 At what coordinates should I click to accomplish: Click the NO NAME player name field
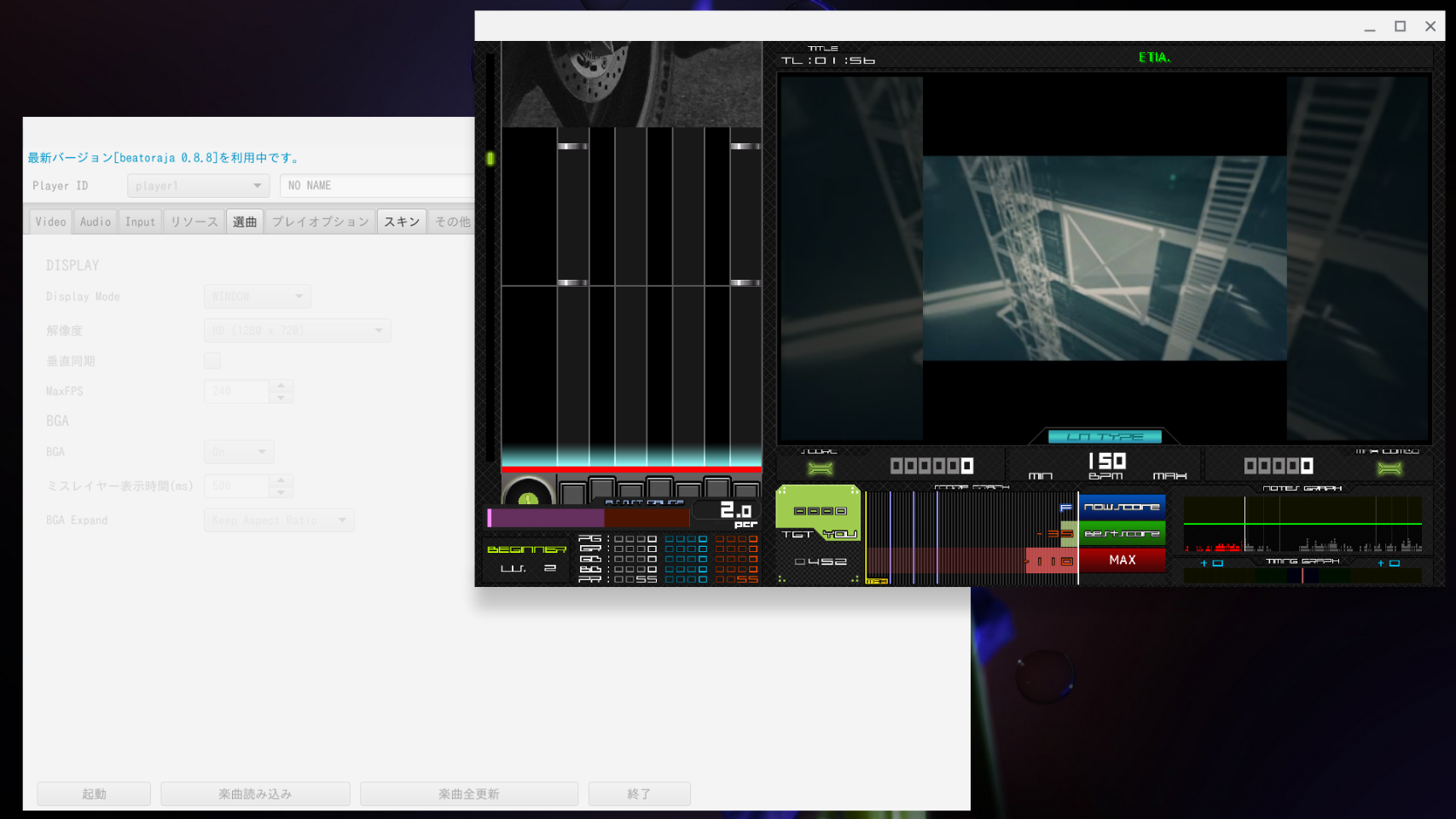(x=377, y=186)
